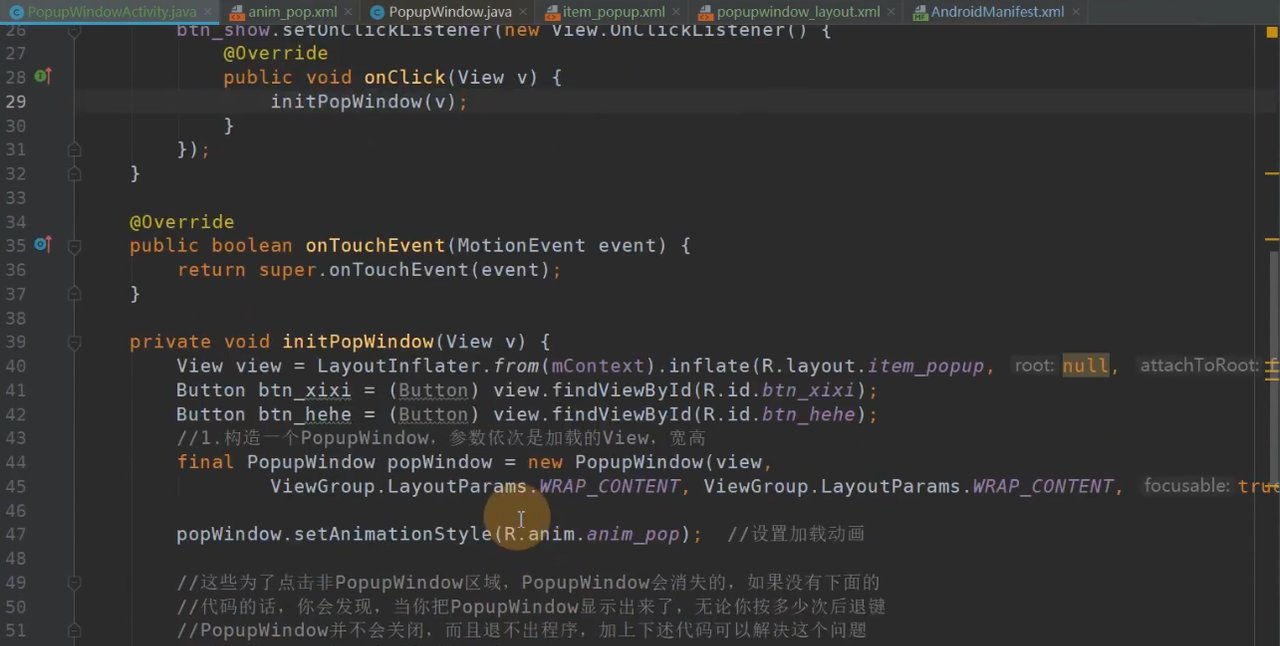This screenshot has height=646, width=1280.
Task: Collapse the initPopWindow method at line 39
Action: (x=74, y=342)
